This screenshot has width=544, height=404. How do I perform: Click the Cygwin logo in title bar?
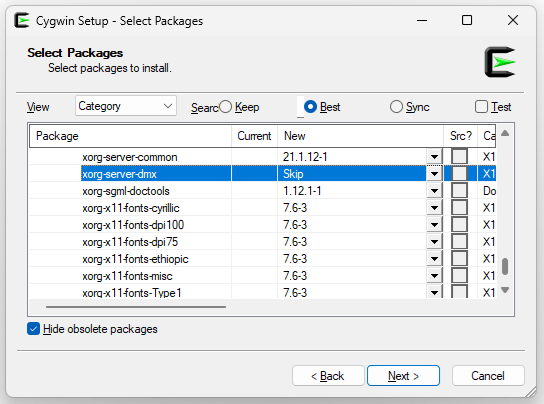pyautogui.click(x=22, y=20)
